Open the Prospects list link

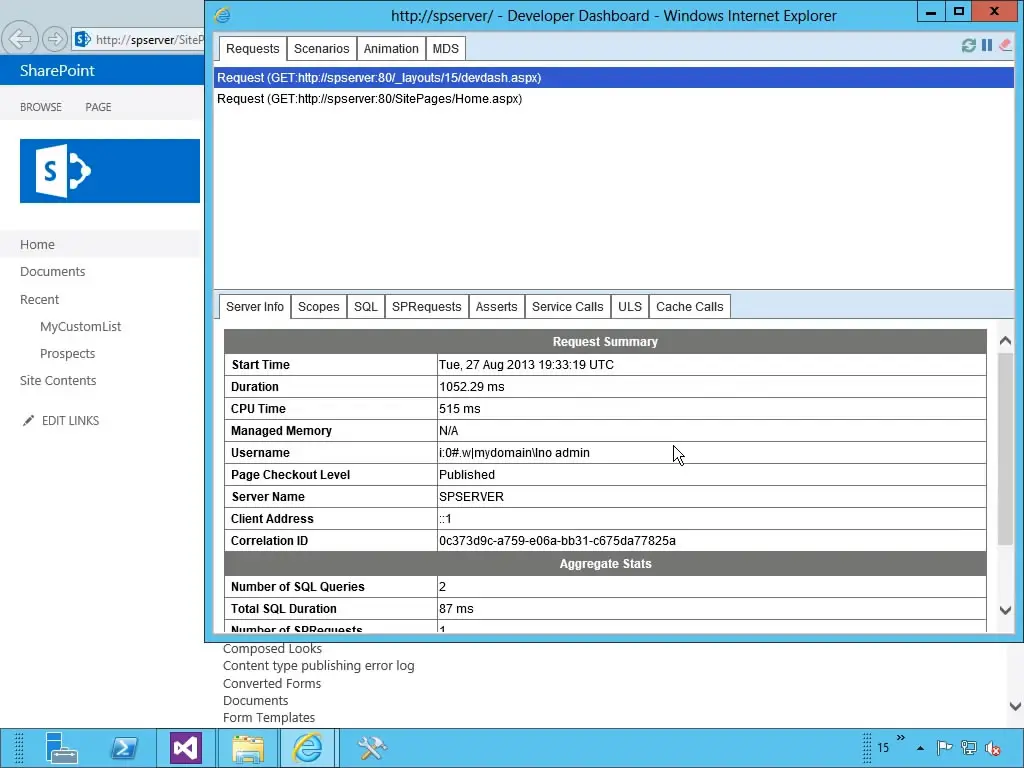coord(67,353)
